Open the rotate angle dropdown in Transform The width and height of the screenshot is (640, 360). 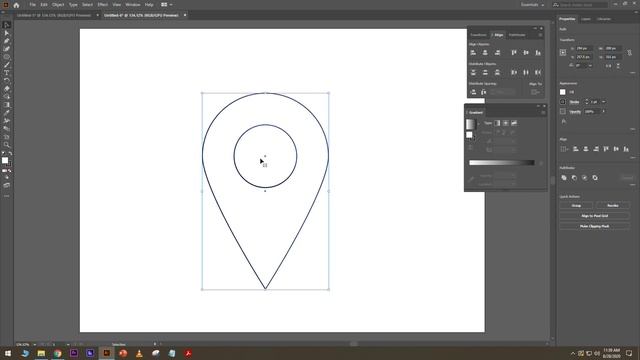point(590,65)
